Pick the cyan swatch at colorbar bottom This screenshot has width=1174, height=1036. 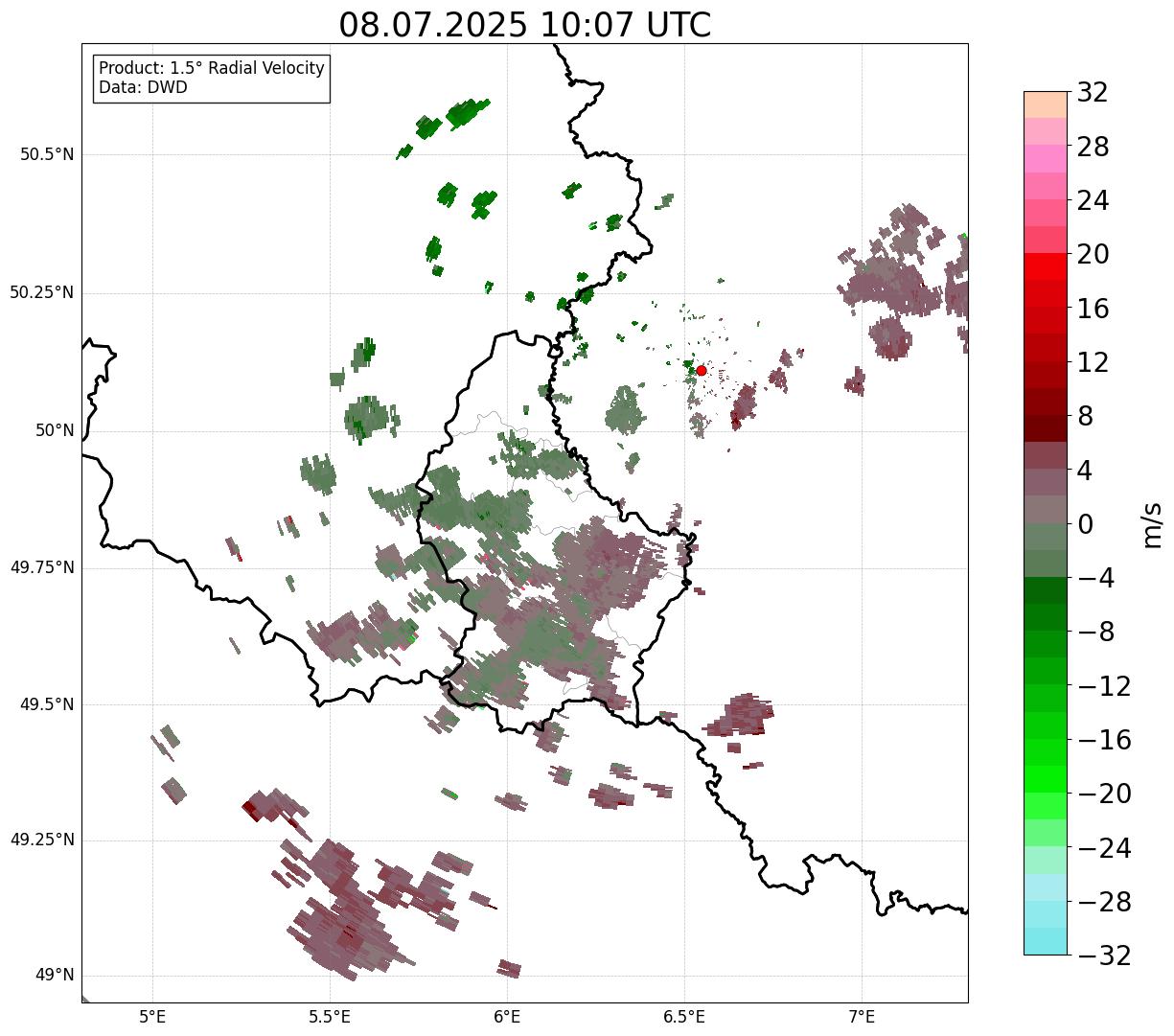tap(1045, 941)
